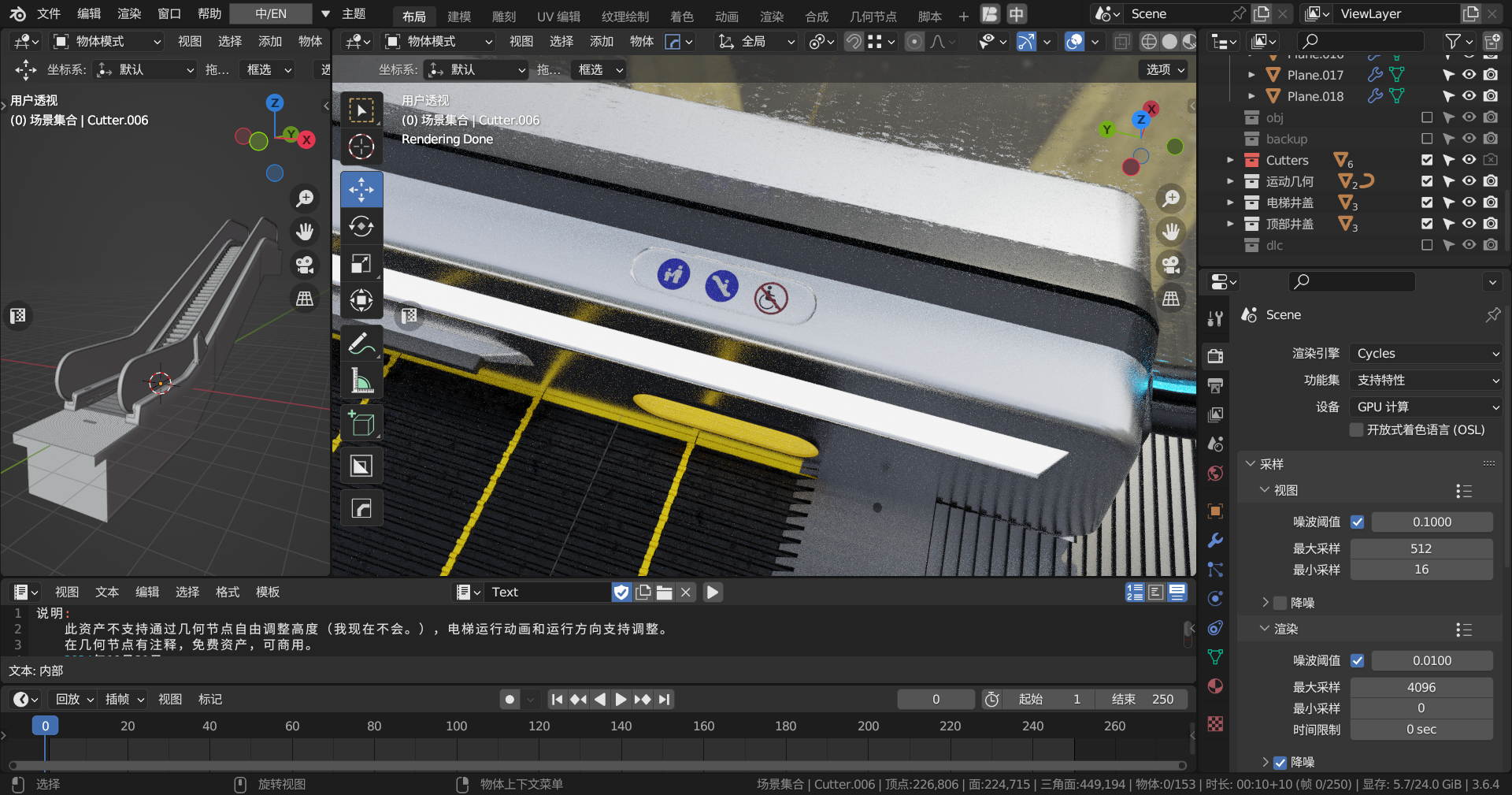Click the current frame field 0
The image size is (1512, 795).
point(936,699)
